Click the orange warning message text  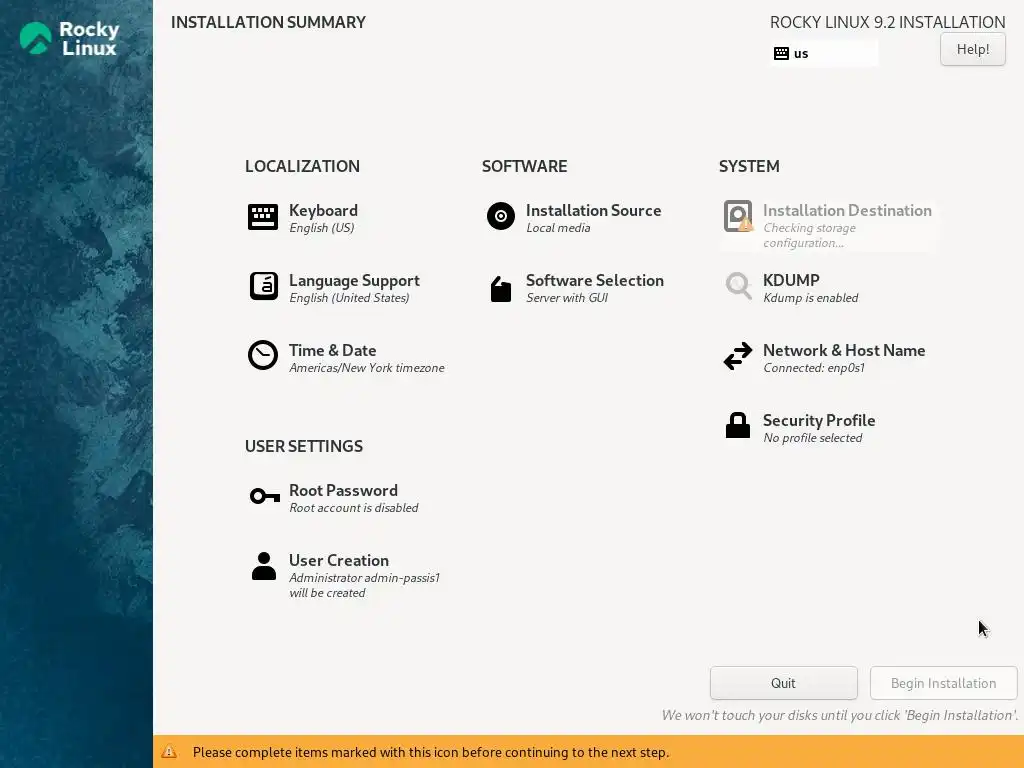pyautogui.click(x=431, y=752)
